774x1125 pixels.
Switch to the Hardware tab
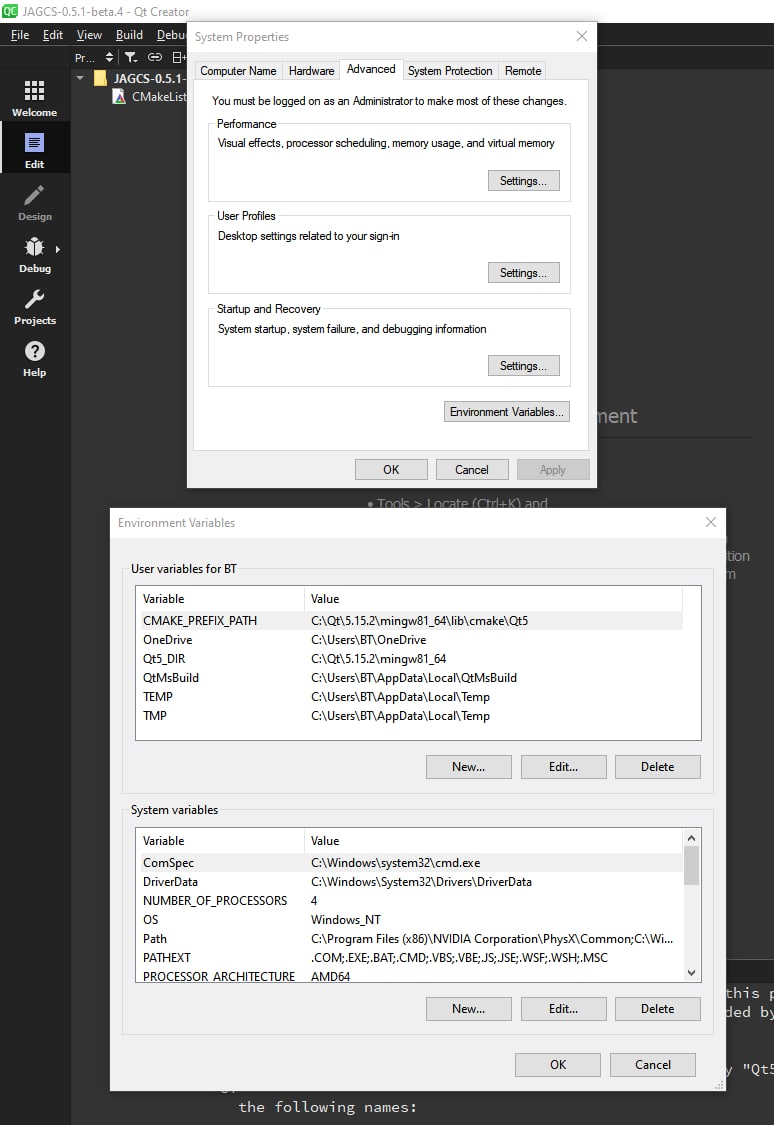(311, 70)
